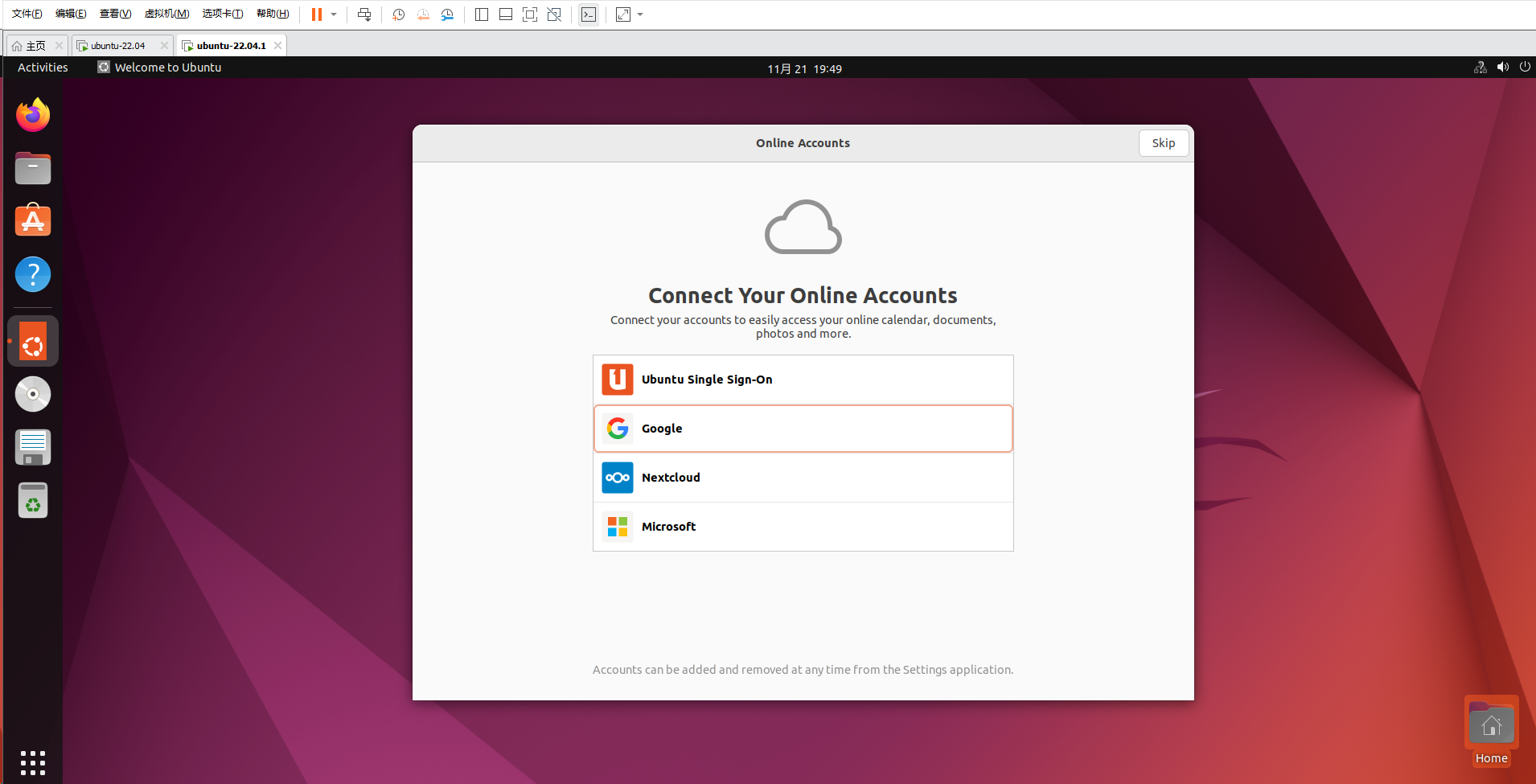Choose Ubuntu Single Sign-On account
The height and width of the screenshot is (784, 1536).
point(803,380)
